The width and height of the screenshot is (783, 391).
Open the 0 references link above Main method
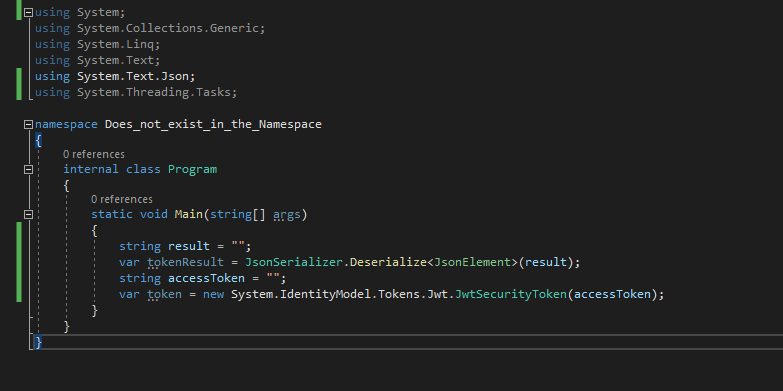click(122, 199)
